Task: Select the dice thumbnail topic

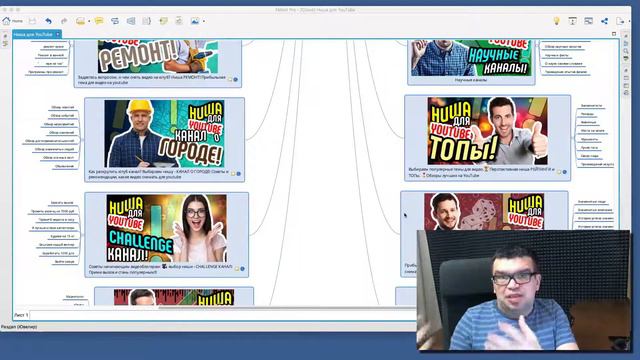Action: (484, 211)
